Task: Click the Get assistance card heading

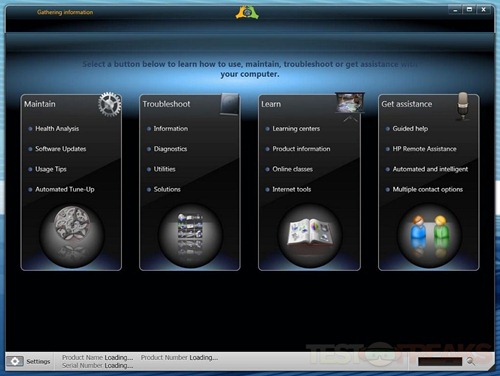Action: (407, 104)
